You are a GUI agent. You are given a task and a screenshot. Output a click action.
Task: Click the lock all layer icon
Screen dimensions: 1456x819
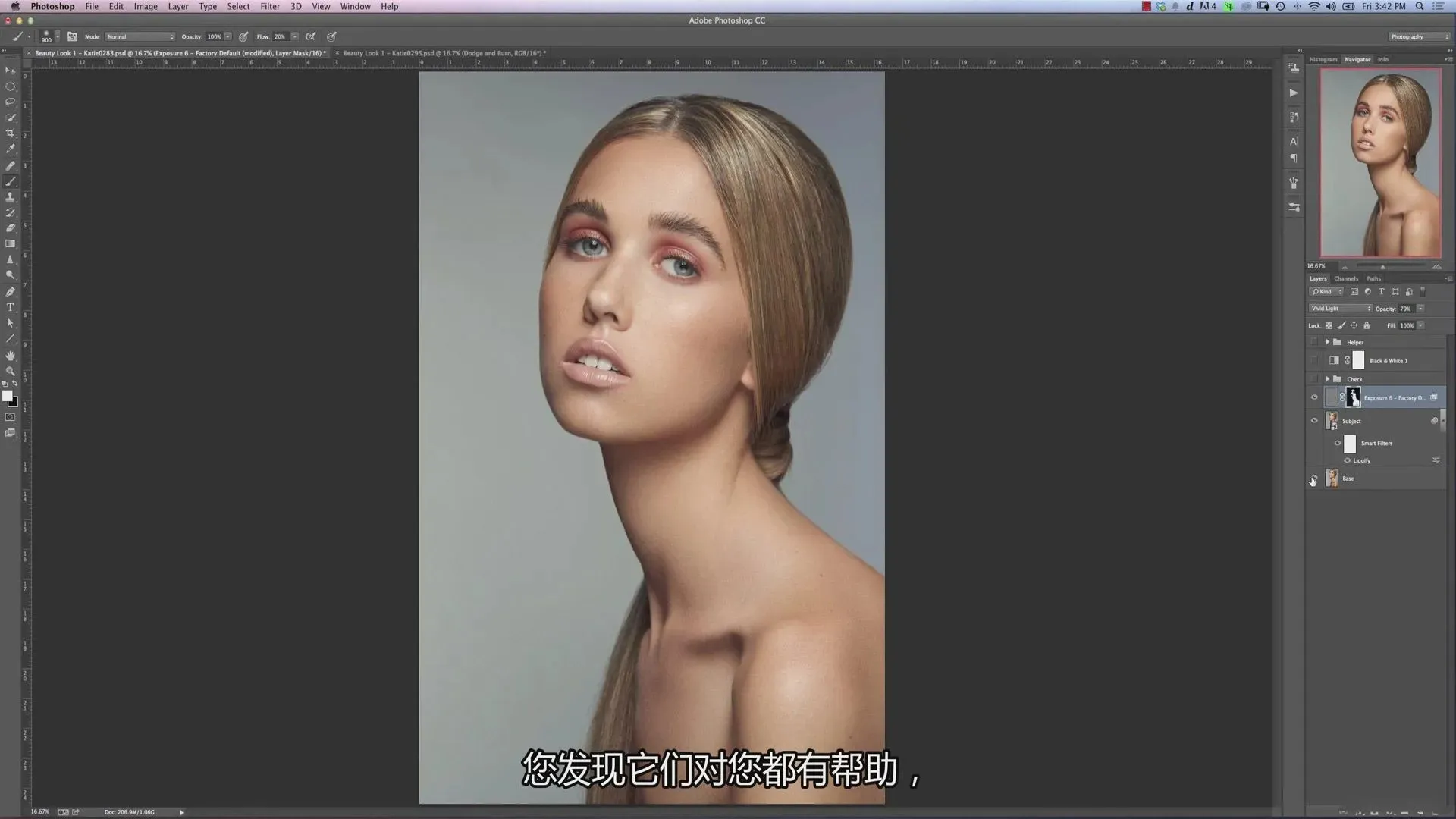click(x=1367, y=325)
